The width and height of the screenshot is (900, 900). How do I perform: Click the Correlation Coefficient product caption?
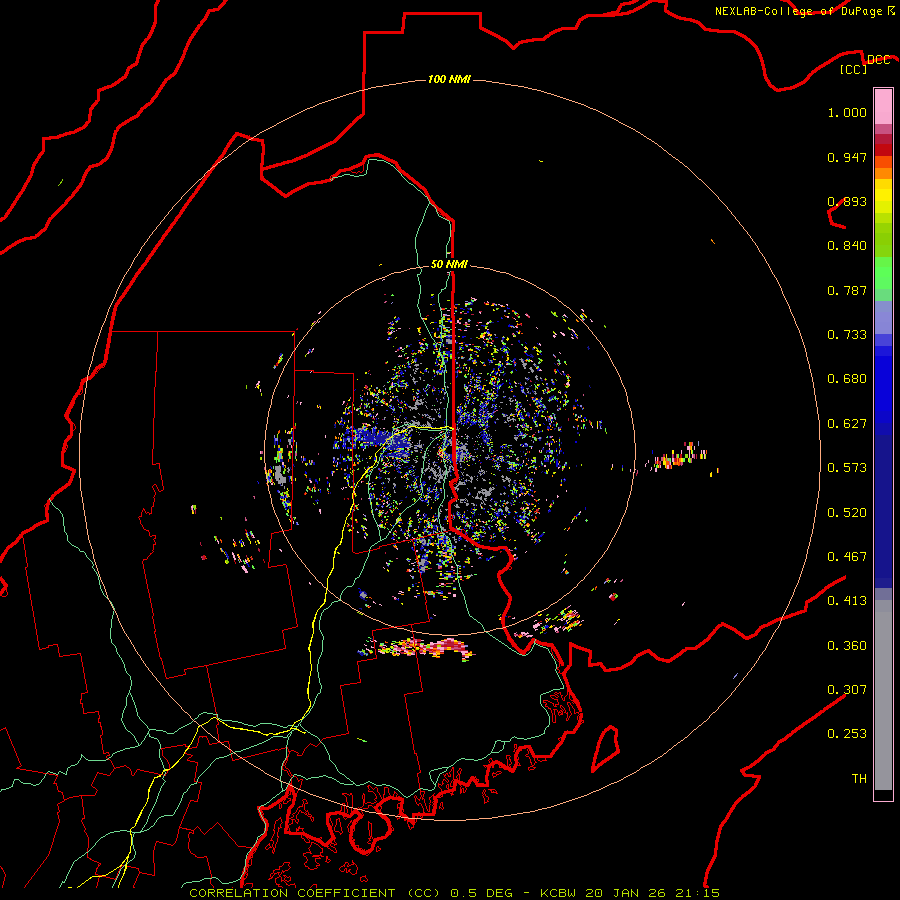pos(455,893)
